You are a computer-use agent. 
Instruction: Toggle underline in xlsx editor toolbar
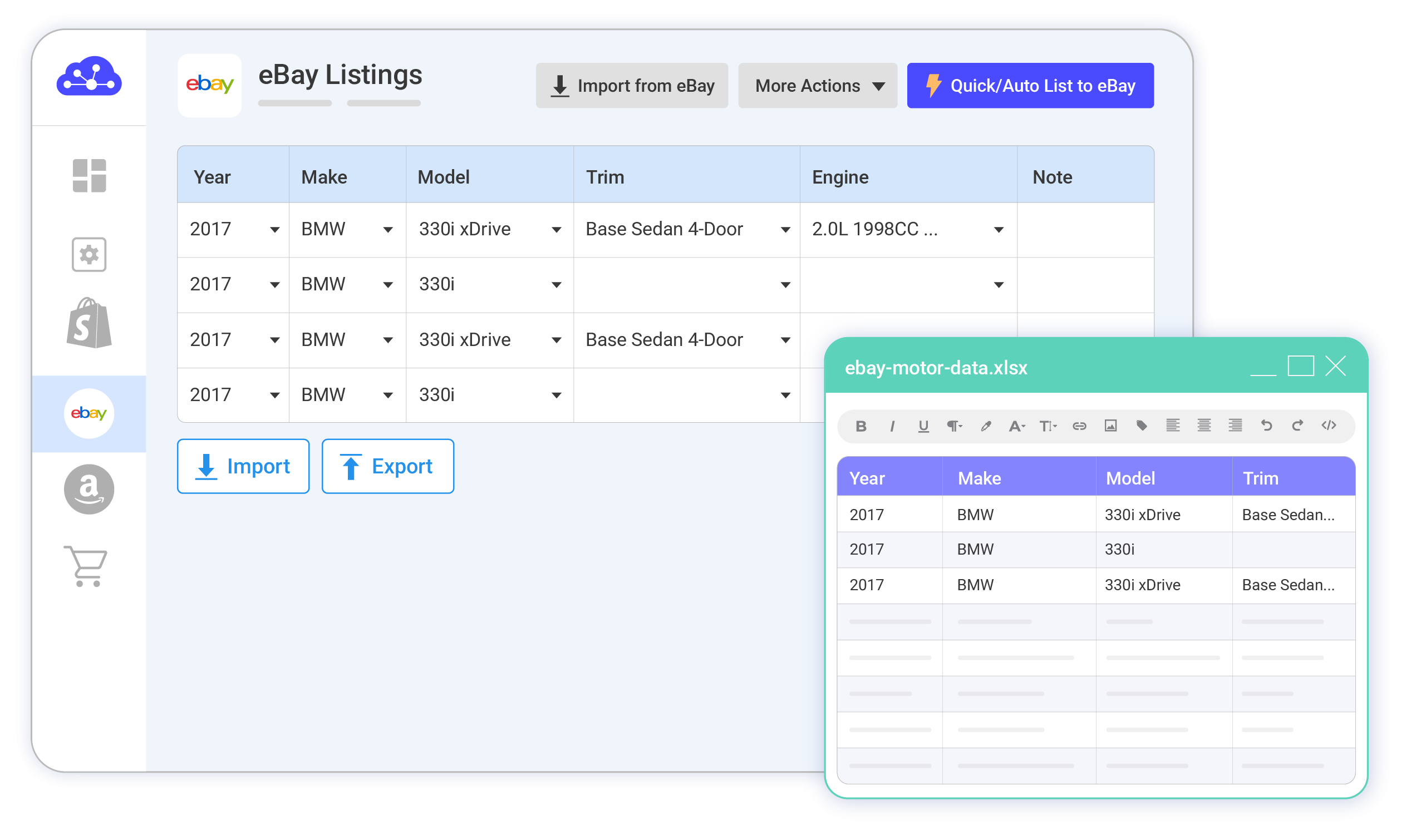[x=924, y=427]
